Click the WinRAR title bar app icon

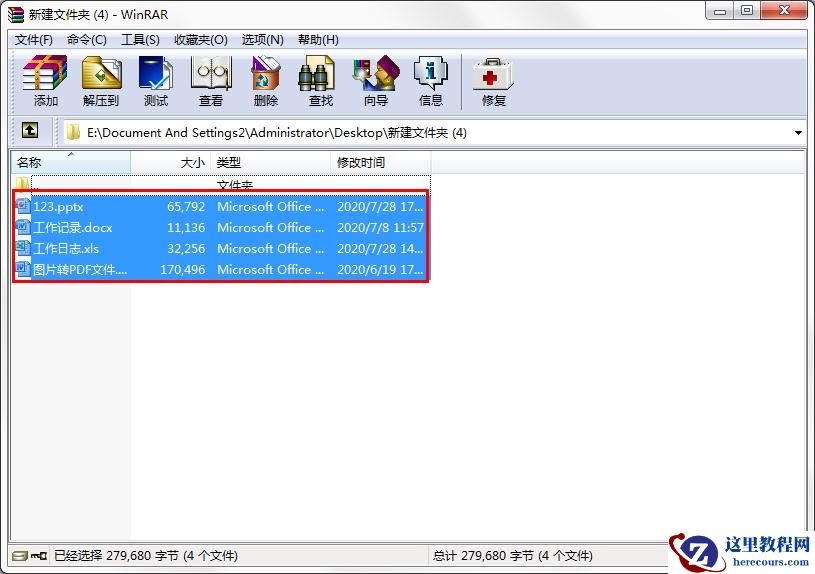click(x=16, y=15)
